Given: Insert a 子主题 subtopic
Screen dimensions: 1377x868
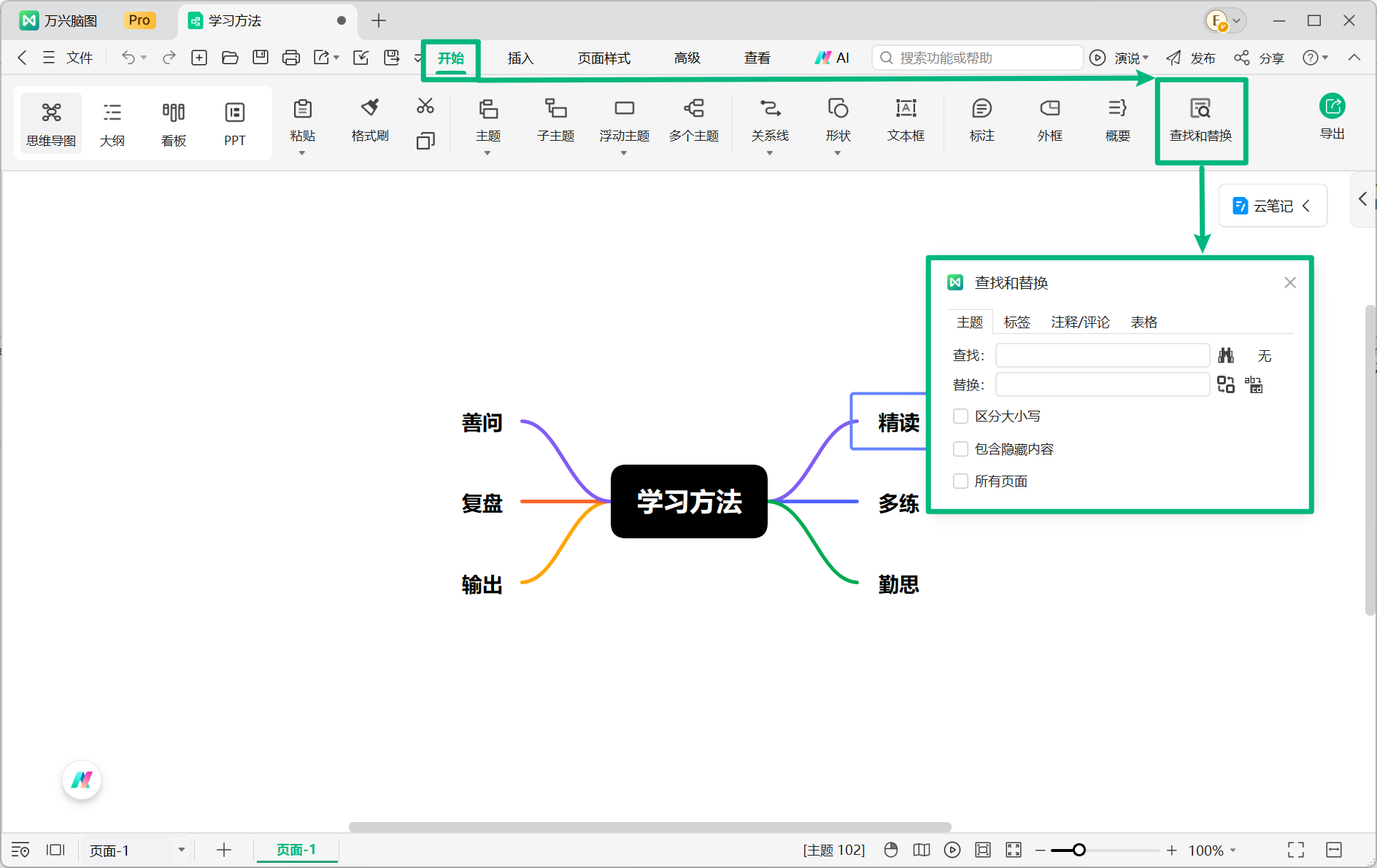Looking at the screenshot, I should click(556, 120).
